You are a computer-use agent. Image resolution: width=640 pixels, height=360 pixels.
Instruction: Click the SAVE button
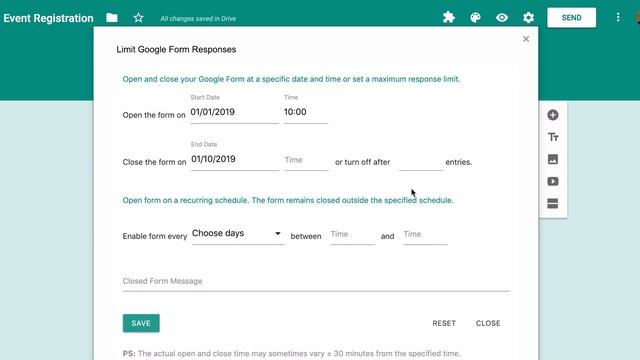point(141,323)
